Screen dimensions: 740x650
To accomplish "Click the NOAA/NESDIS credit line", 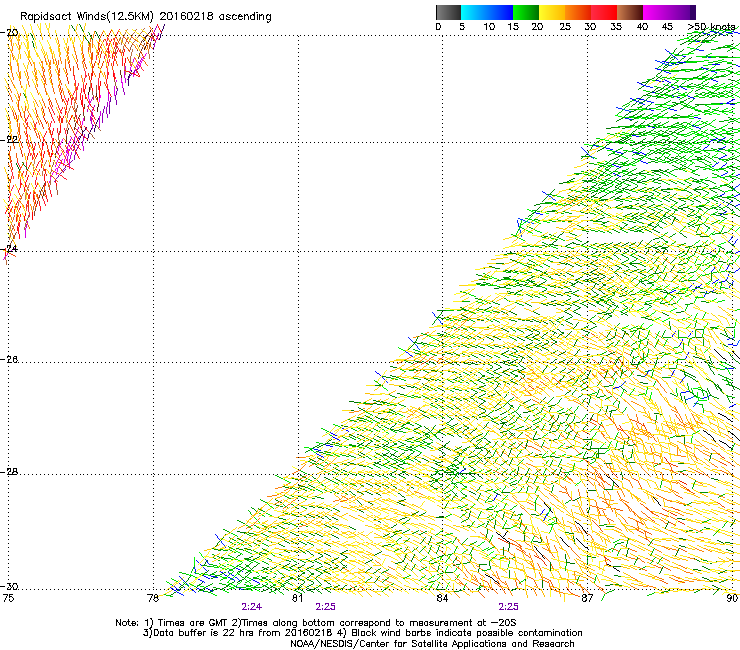I will coord(432,644).
